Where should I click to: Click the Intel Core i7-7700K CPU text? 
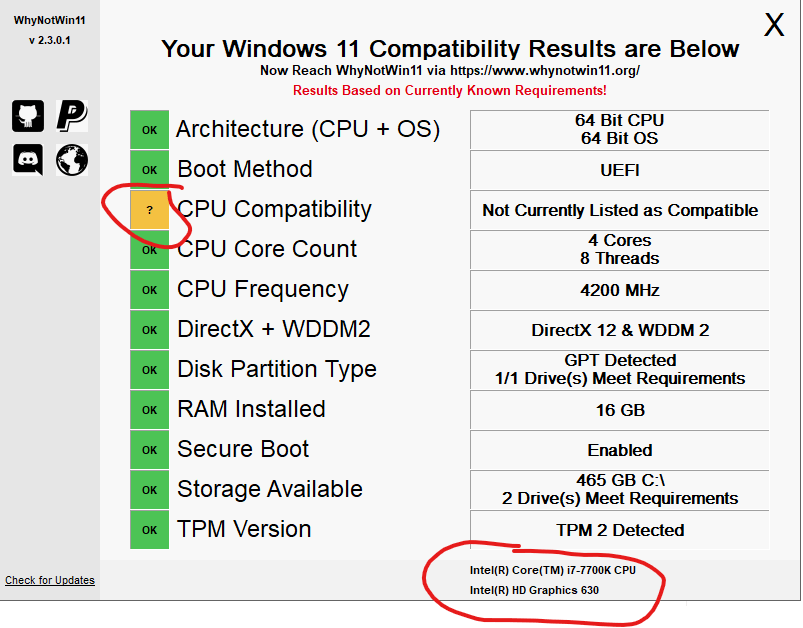pos(553,570)
